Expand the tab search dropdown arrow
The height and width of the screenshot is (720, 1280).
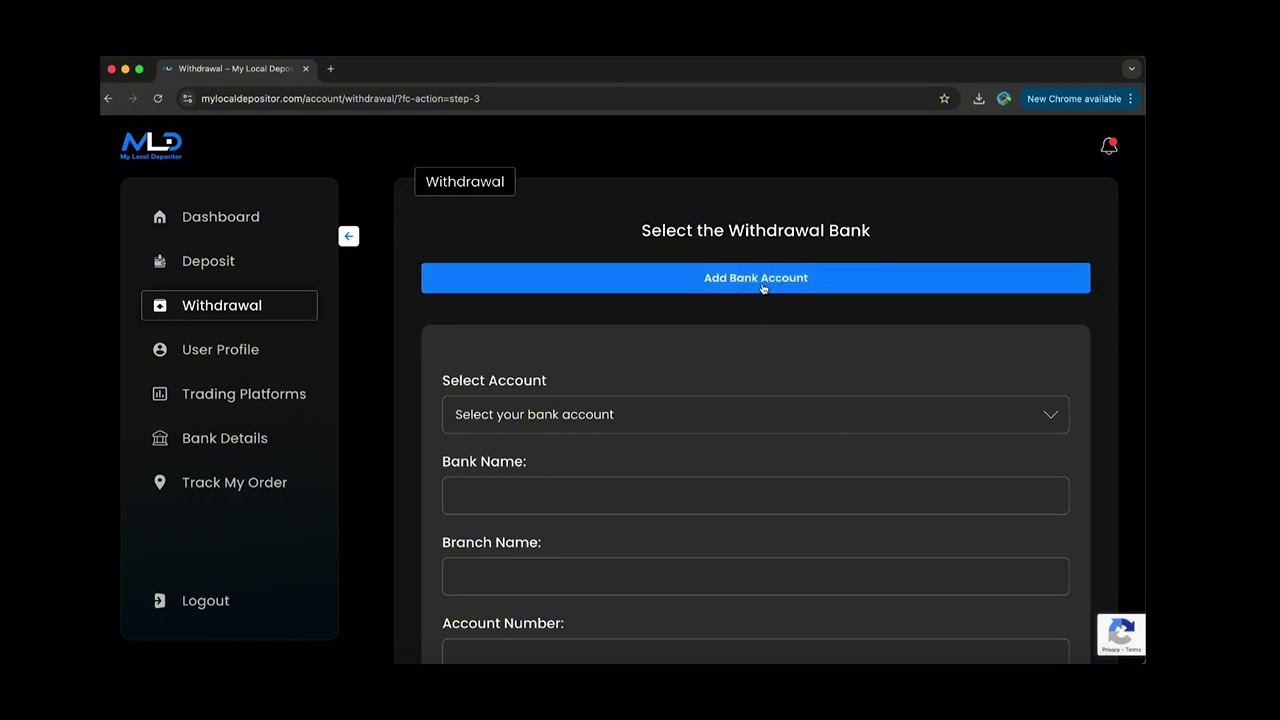1131,69
